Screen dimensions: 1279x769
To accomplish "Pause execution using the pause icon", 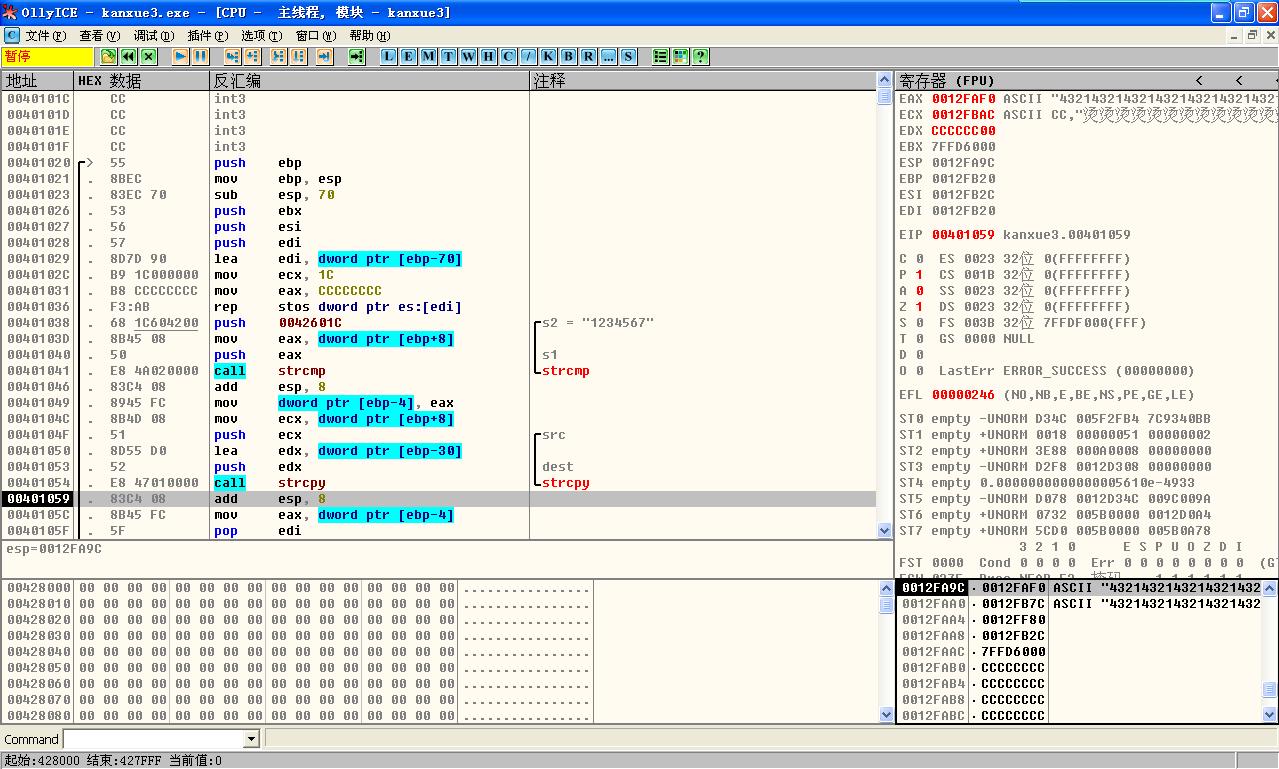I will point(200,57).
